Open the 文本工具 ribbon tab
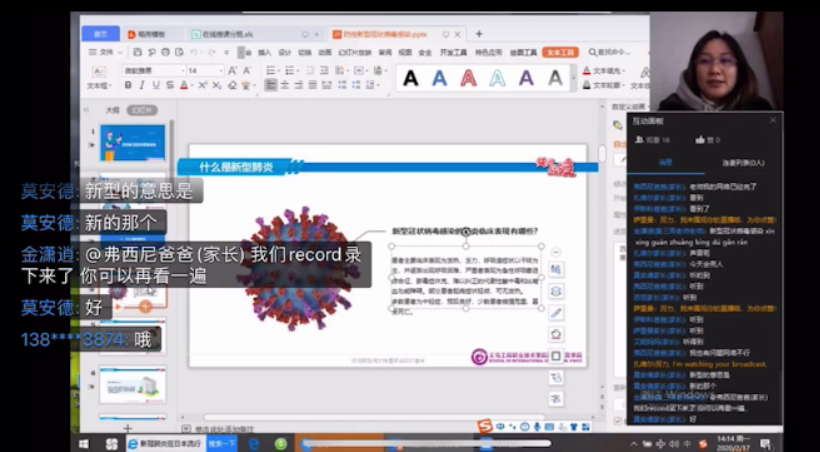Viewport: 820px width, 452px height. 560,52
